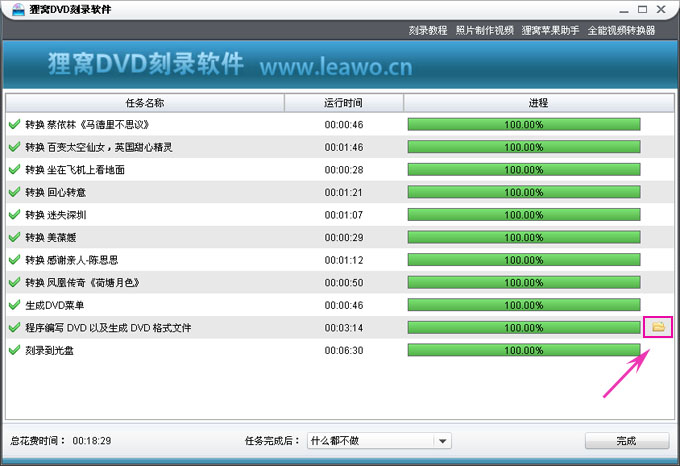The image size is (680, 466).
Task: Open the 刻录教程 link
Action: 428,30
